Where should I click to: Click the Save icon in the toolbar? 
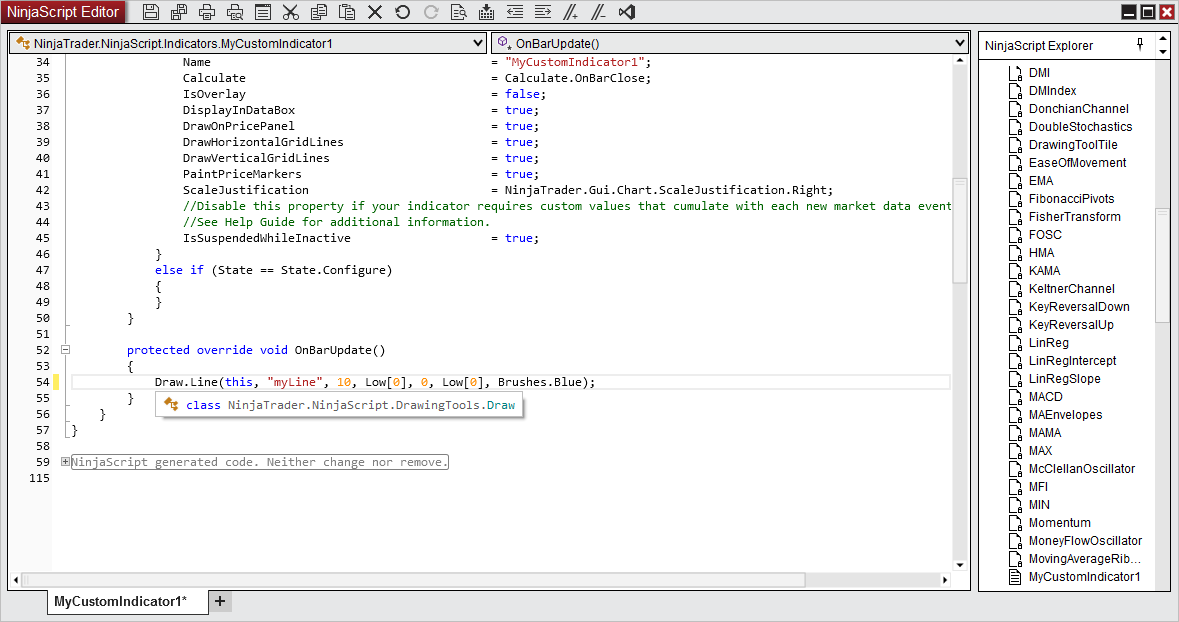[151, 12]
